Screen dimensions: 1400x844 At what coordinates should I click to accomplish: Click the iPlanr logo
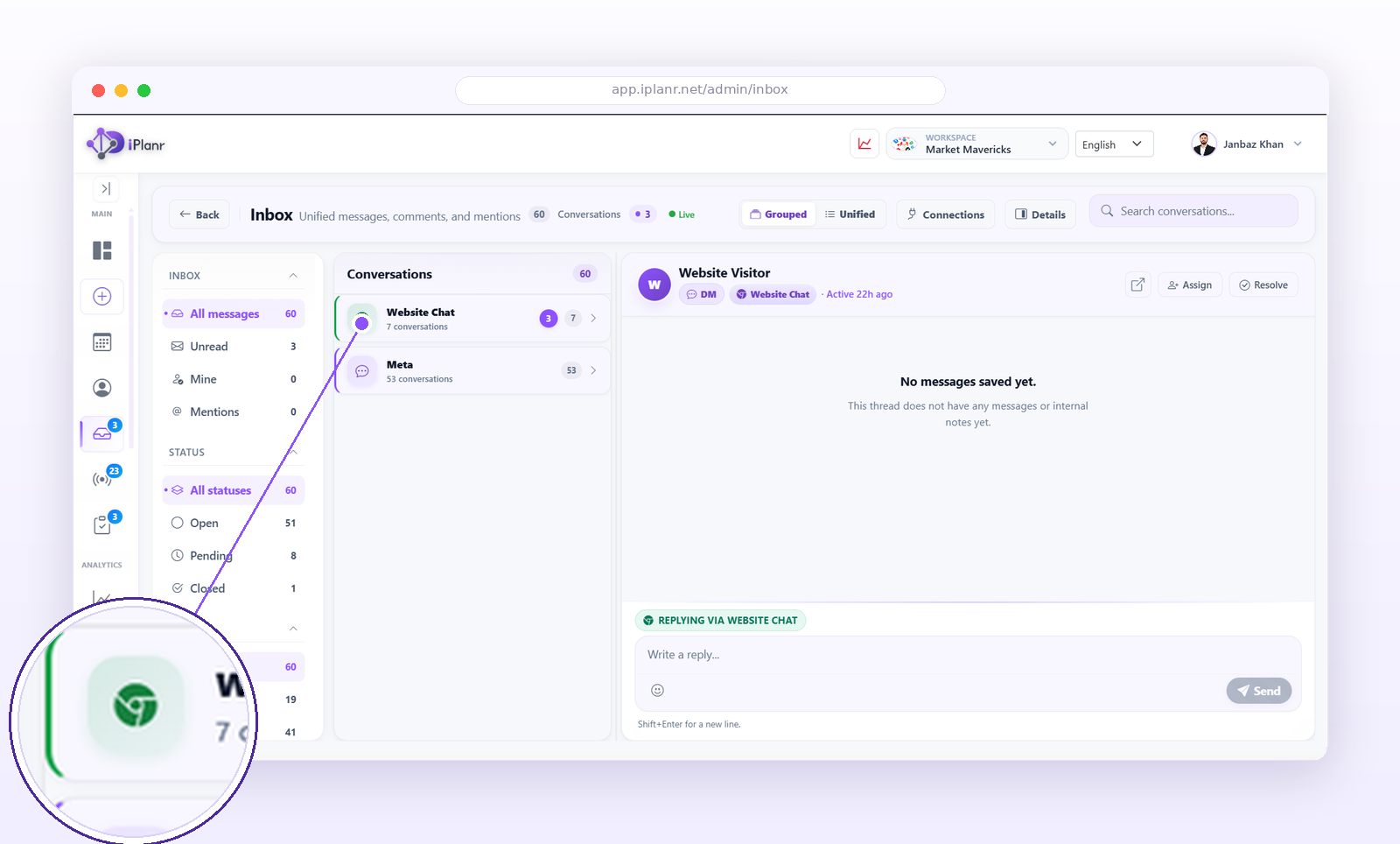(x=126, y=144)
